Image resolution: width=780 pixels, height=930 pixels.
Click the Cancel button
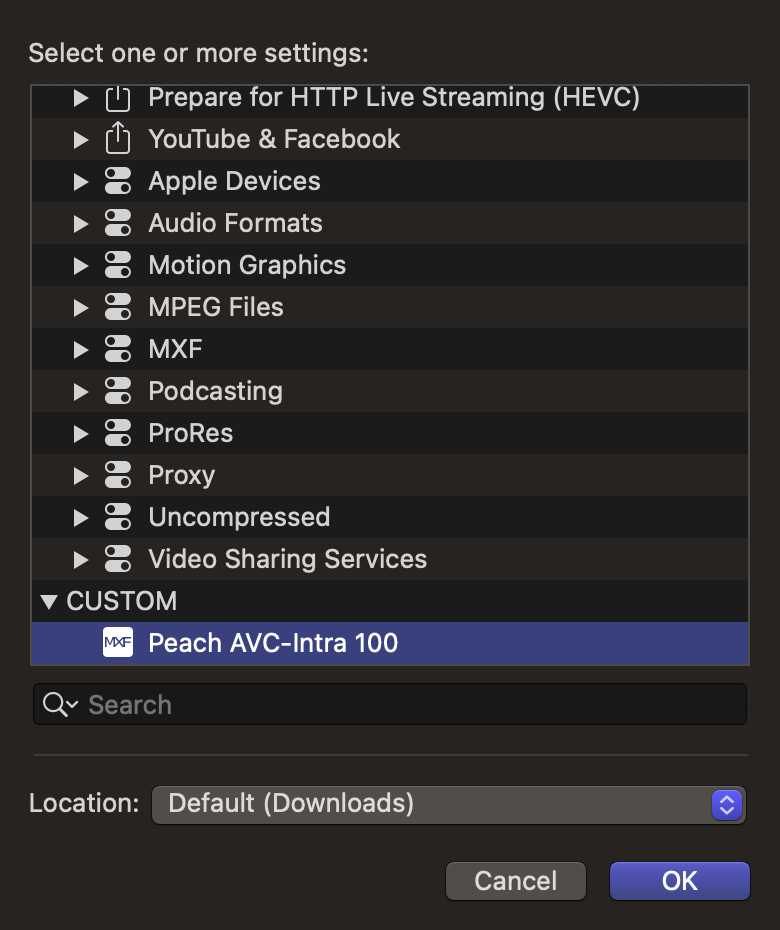[x=515, y=881]
